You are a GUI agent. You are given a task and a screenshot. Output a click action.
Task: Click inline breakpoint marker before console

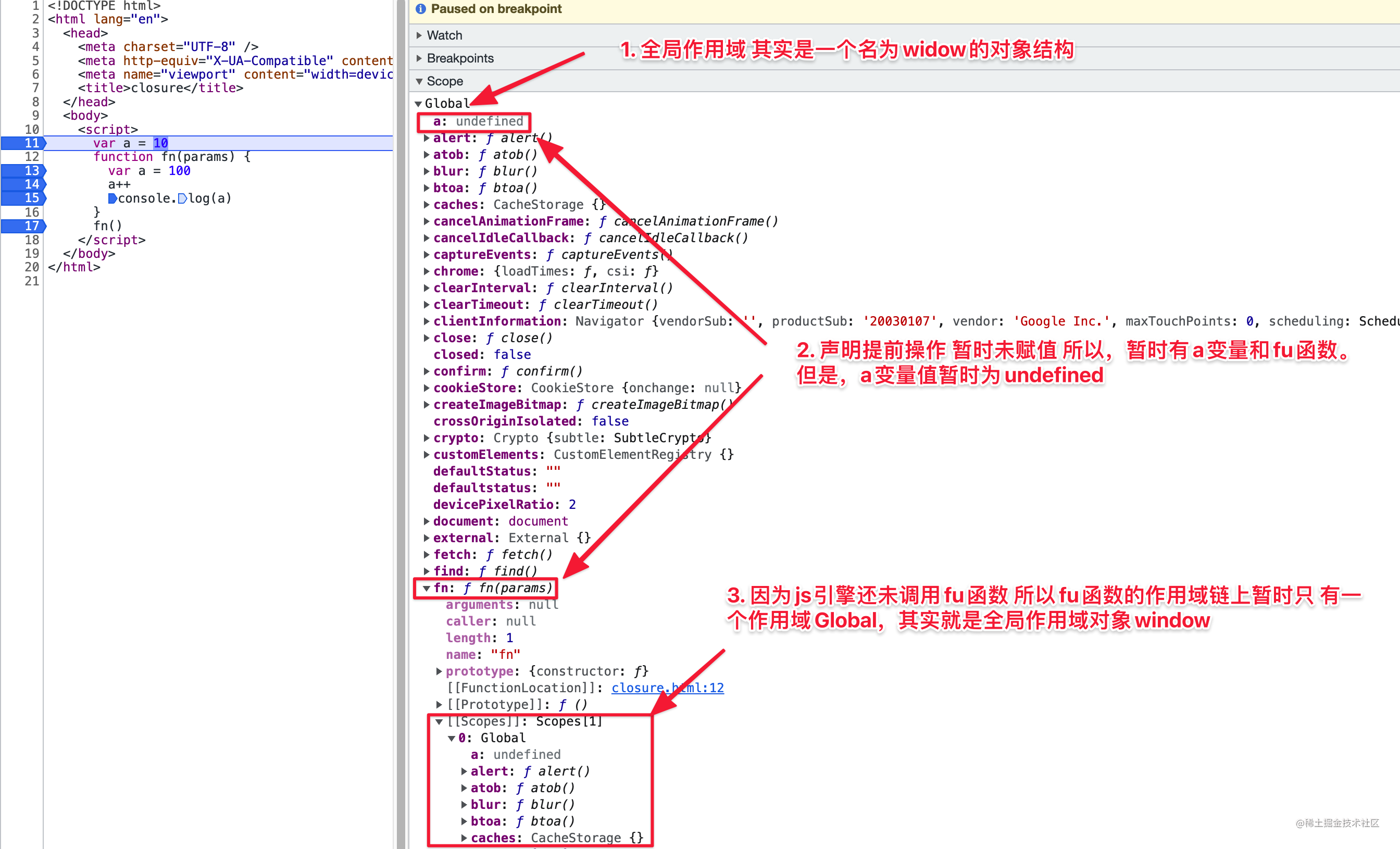click(113, 198)
